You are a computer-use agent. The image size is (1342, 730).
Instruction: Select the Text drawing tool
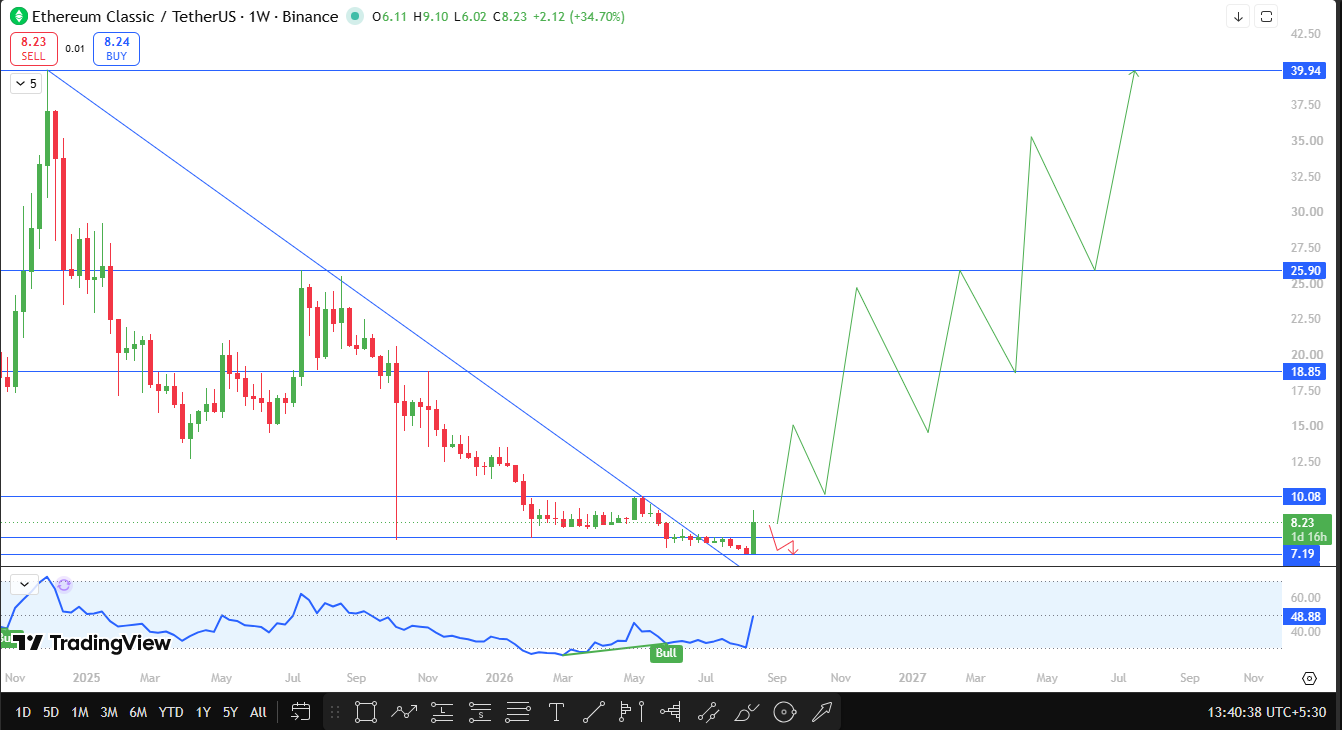pos(556,712)
